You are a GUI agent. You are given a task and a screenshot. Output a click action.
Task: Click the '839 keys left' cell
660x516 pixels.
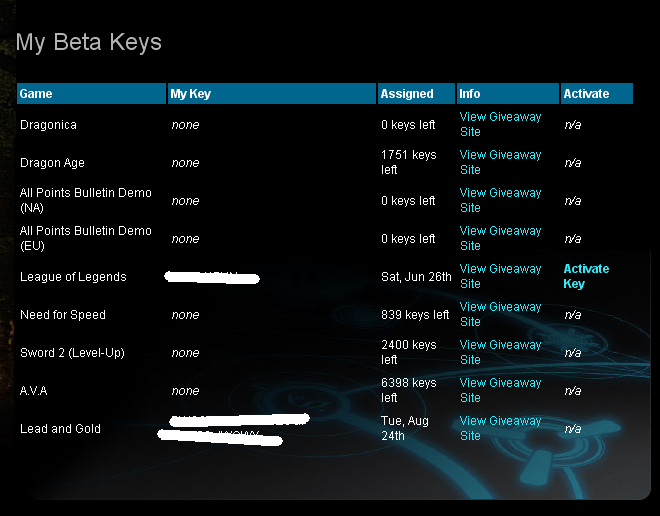click(x=415, y=315)
